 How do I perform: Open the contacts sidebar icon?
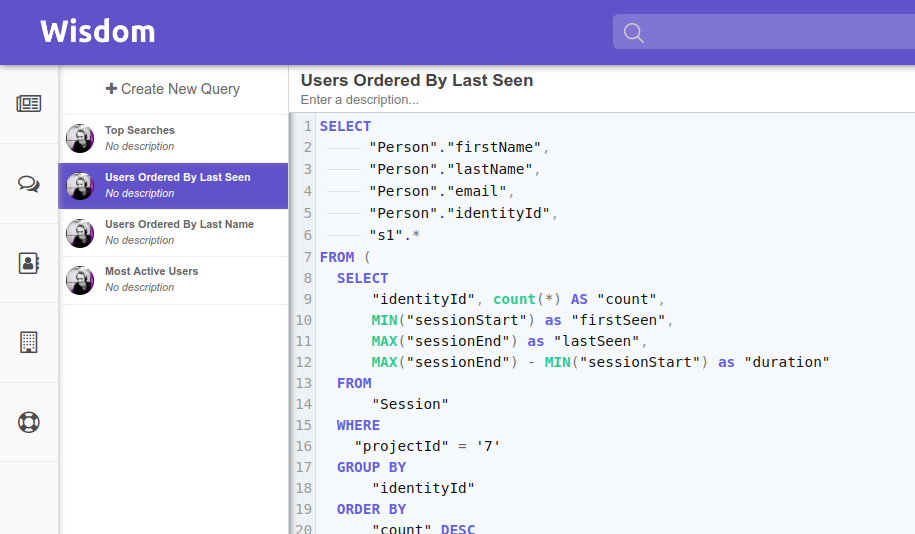pyautogui.click(x=29, y=263)
